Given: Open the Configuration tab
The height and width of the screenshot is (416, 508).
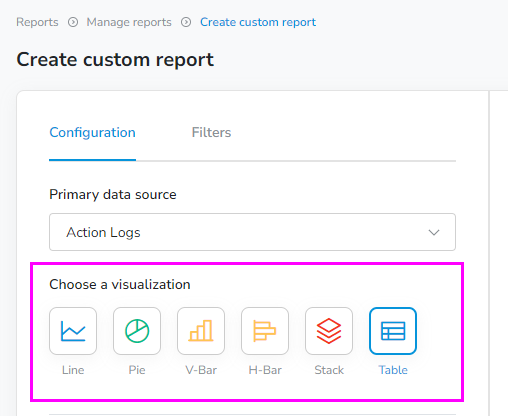Looking at the screenshot, I should coord(92,133).
